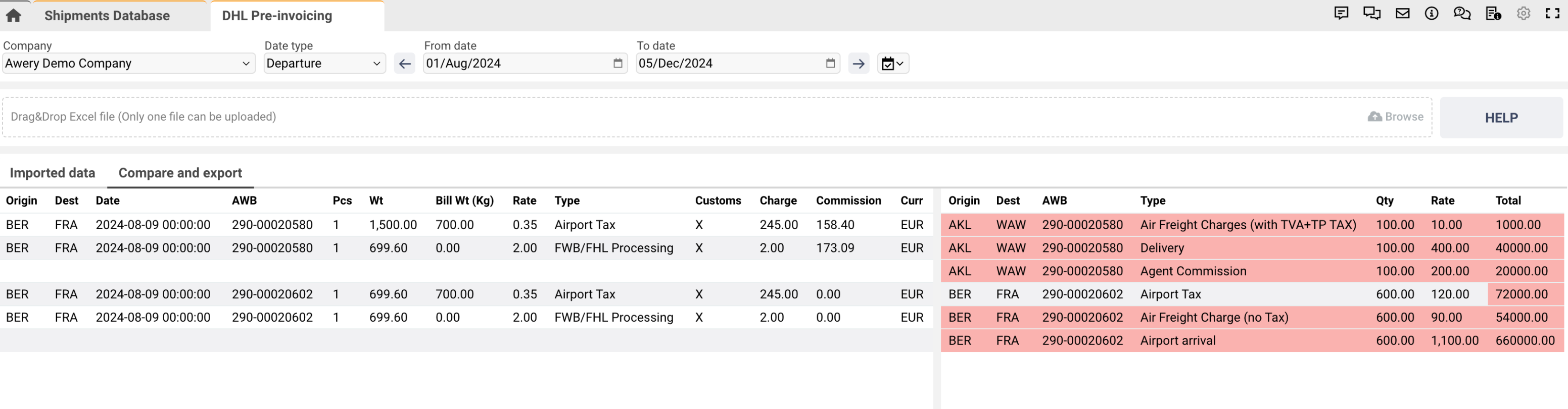
Task: Click the left table AWB column header
Action: (x=244, y=200)
